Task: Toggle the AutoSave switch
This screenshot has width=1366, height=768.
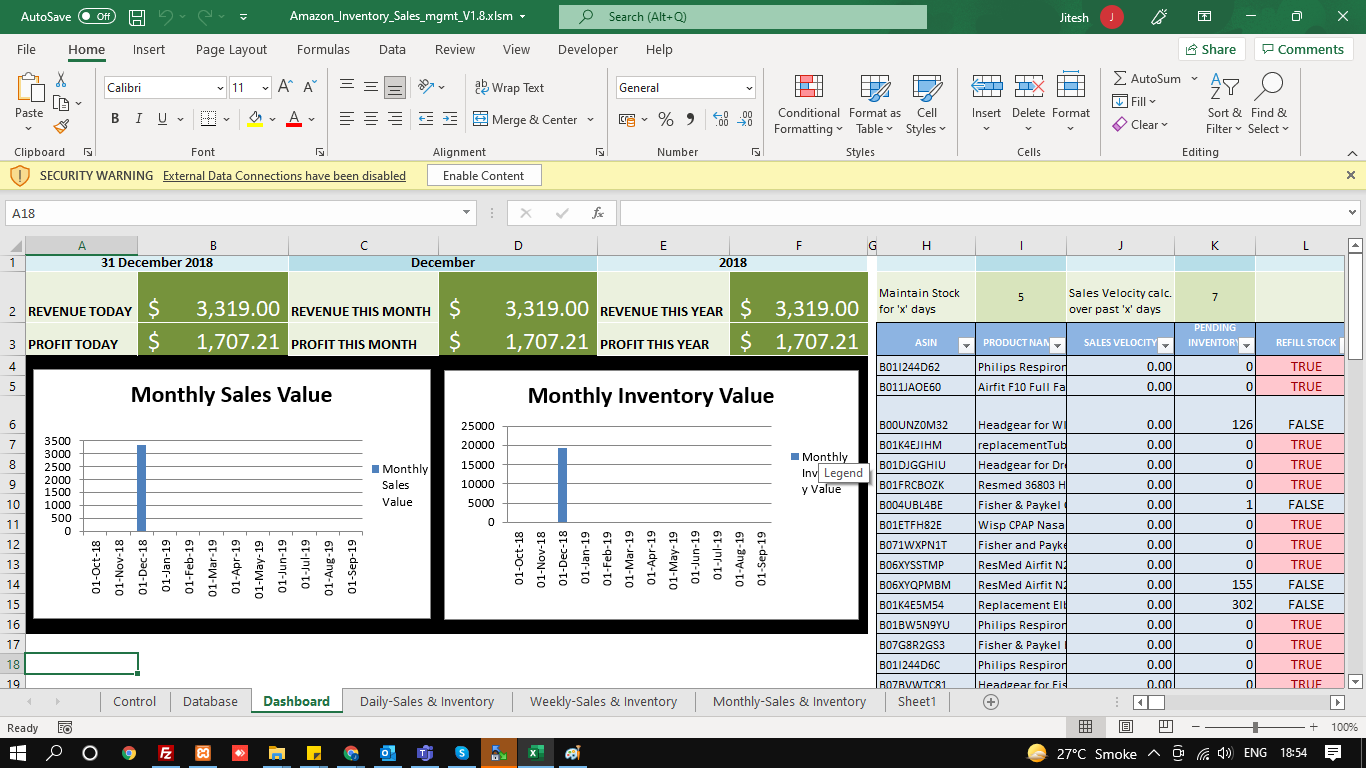Action: [x=96, y=17]
